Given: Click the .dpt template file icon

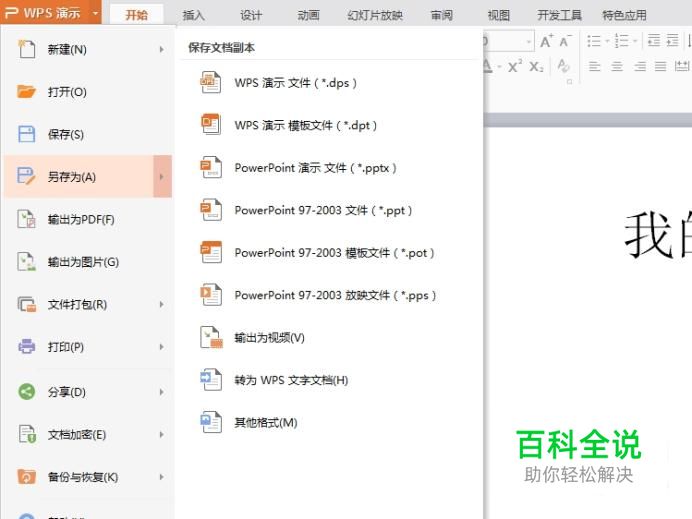Looking at the screenshot, I should 211,124.
